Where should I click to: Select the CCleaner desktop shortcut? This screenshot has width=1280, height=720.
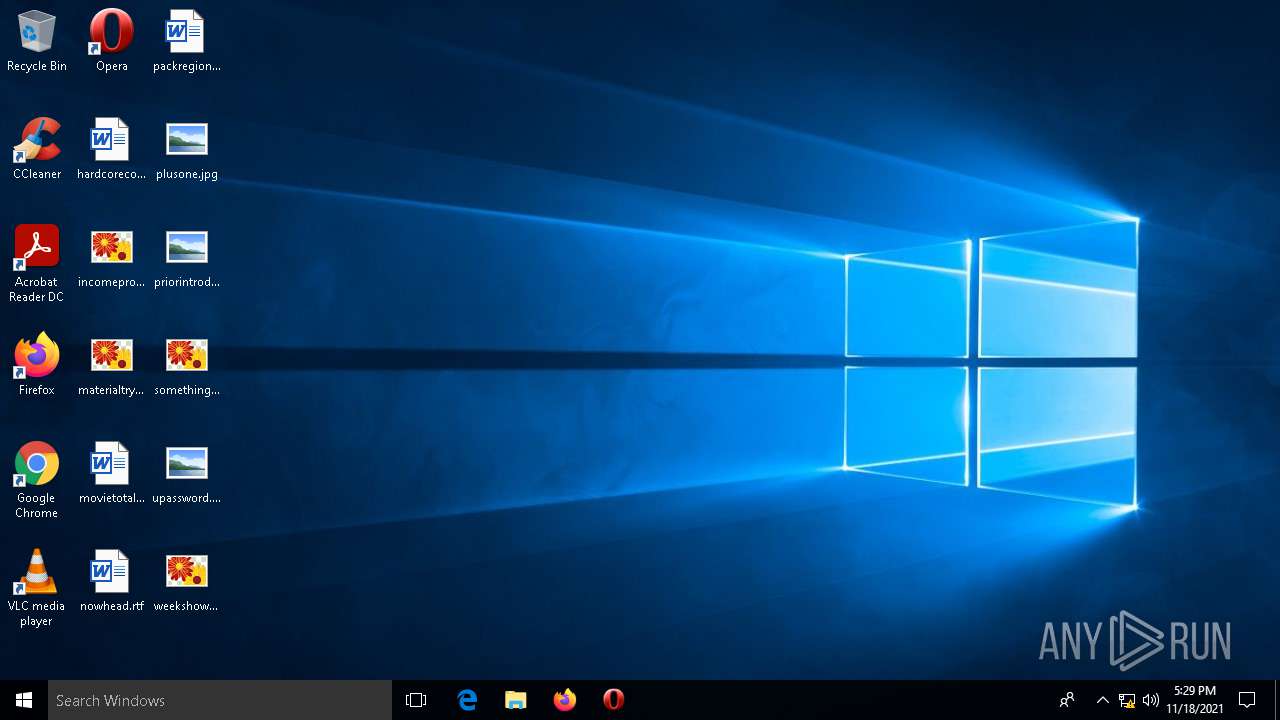tap(37, 149)
